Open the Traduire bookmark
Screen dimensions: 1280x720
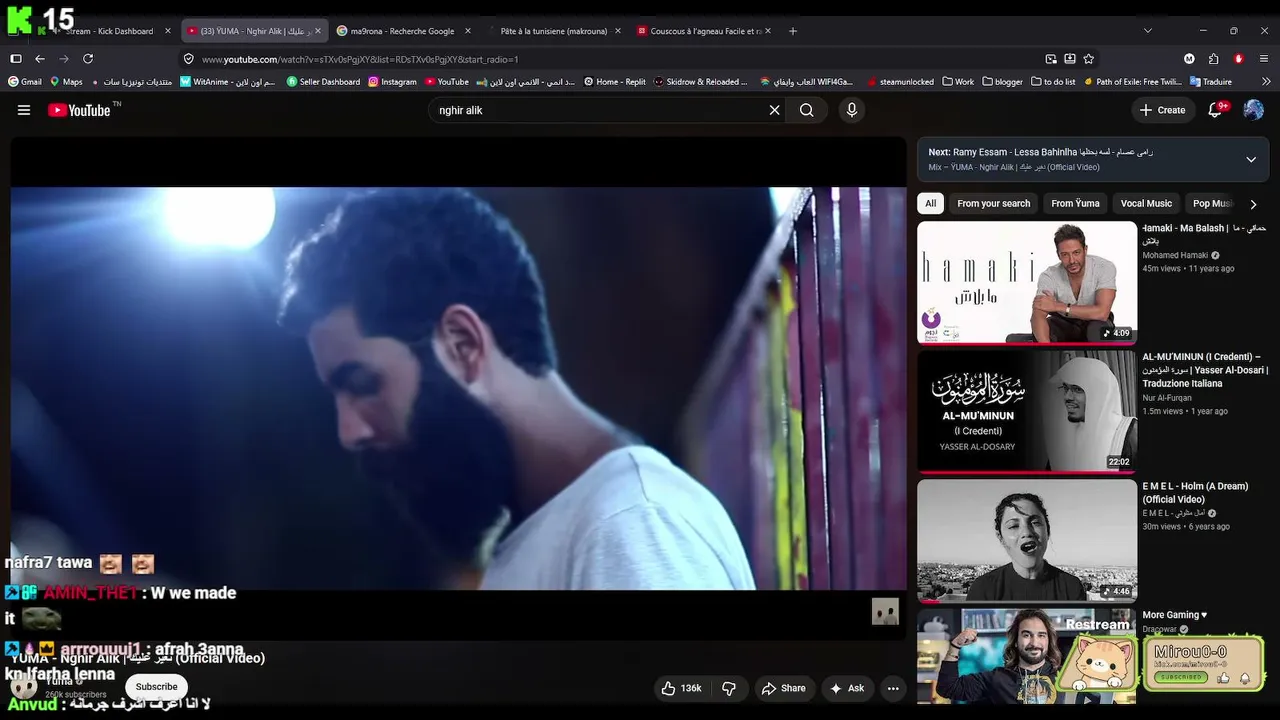coord(1210,82)
